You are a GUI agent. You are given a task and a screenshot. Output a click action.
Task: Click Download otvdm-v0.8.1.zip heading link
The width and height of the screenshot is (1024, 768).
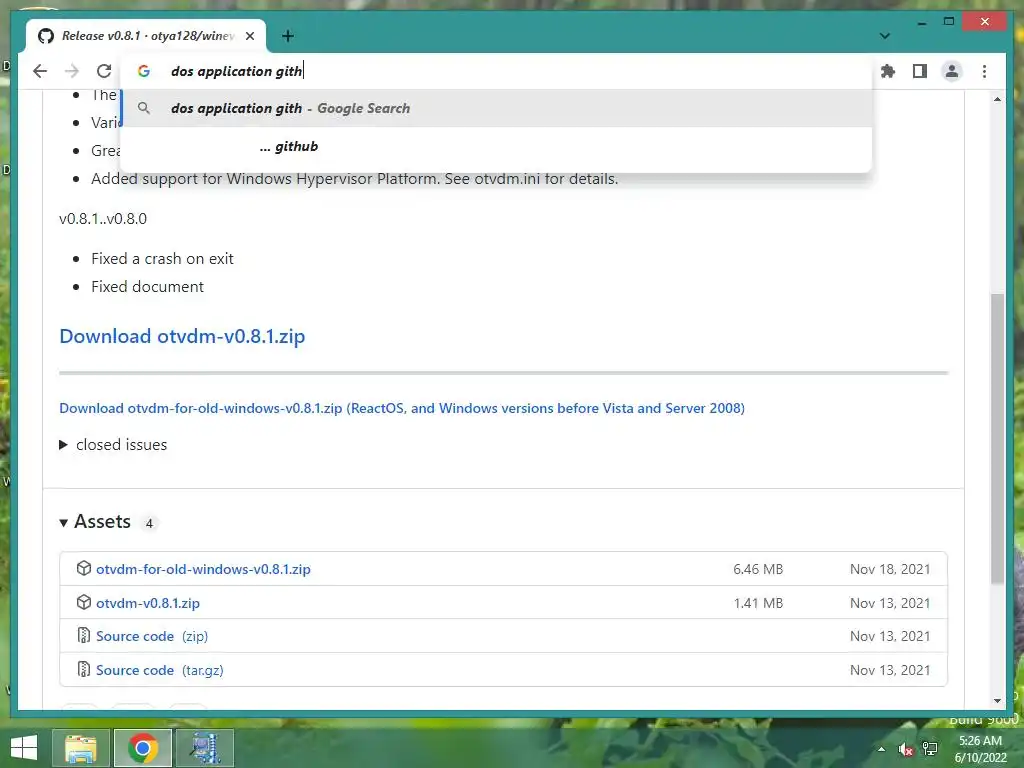182,336
